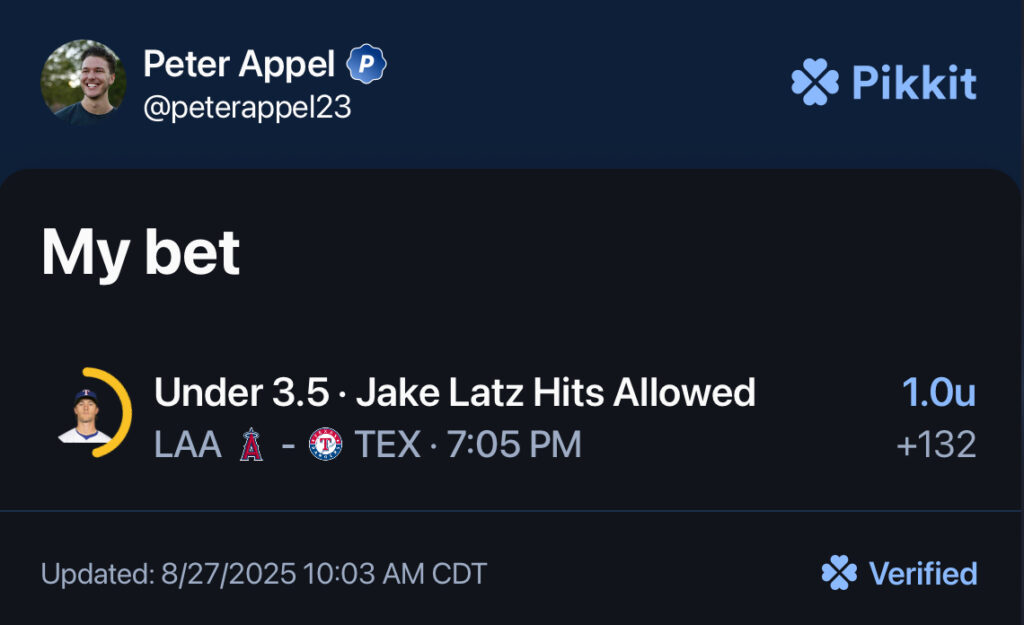This screenshot has width=1024, height=625.
Task: Click the 1.0u unit stake
Action: coord(938,393)
